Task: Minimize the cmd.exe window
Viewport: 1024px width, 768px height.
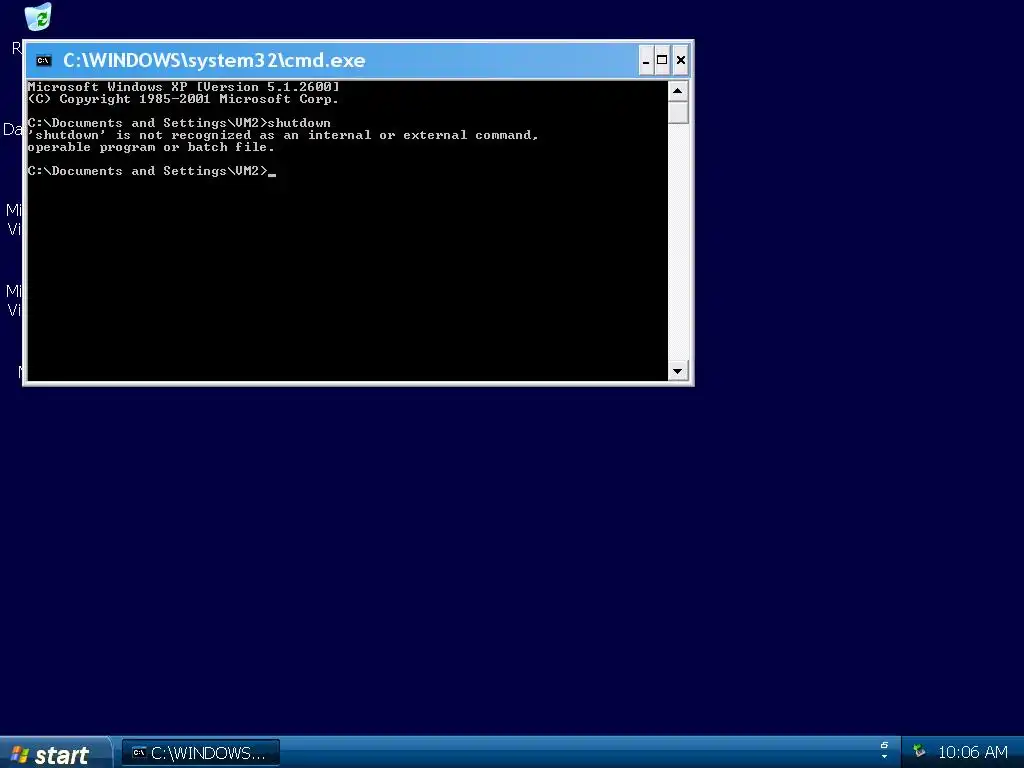Action: click(x=646, y=61)
